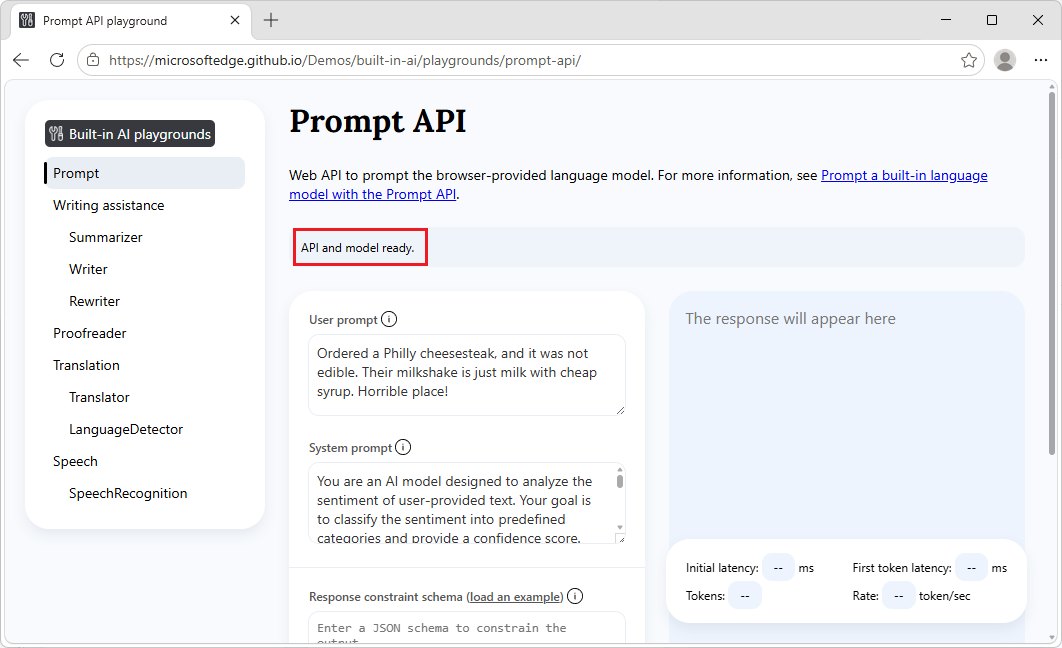Click the JSON schema input field
The height and width of the screenshot is (648, 1062).
[467, 628]
